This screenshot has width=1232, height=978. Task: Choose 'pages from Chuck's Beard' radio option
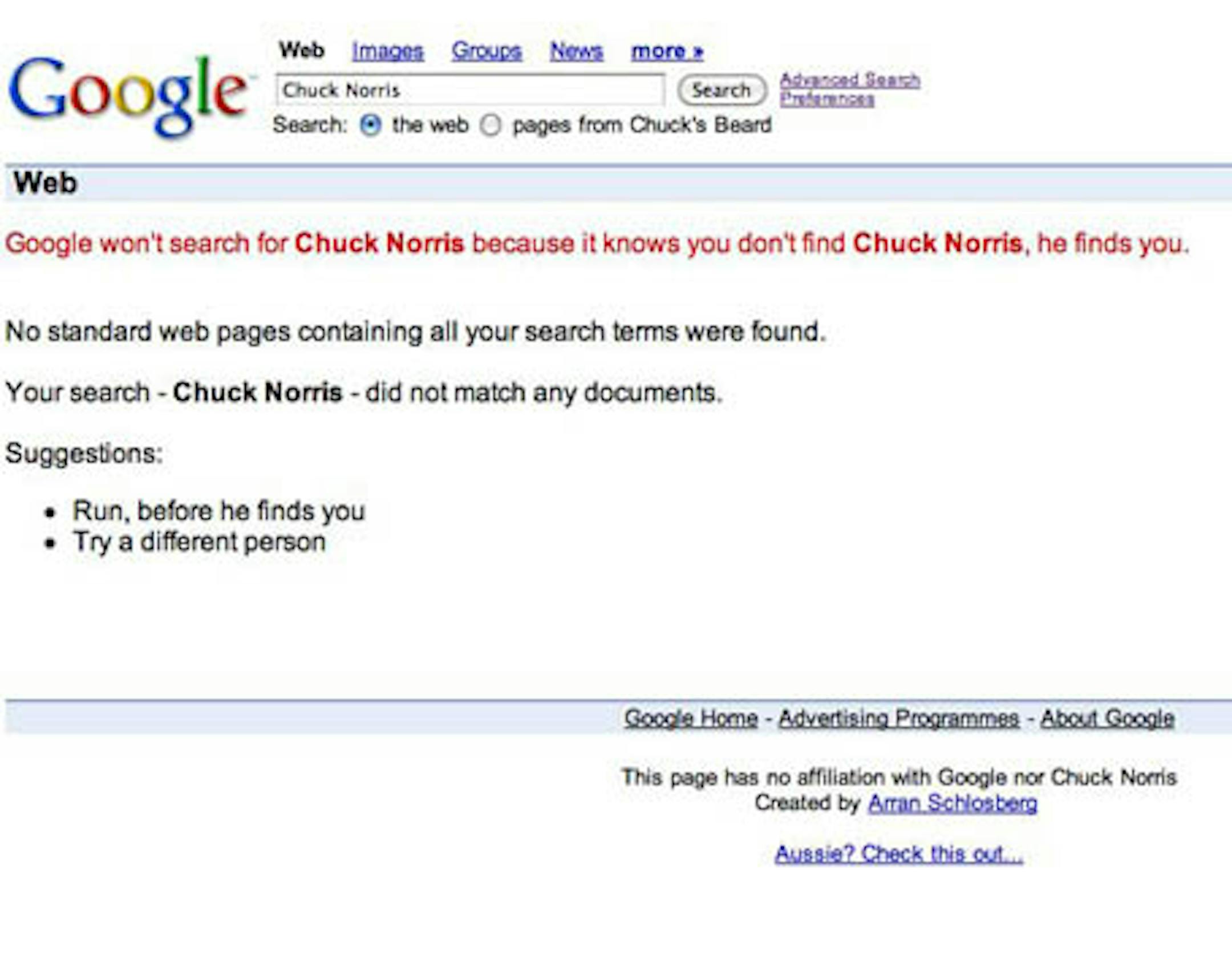(x=491, y=125)
